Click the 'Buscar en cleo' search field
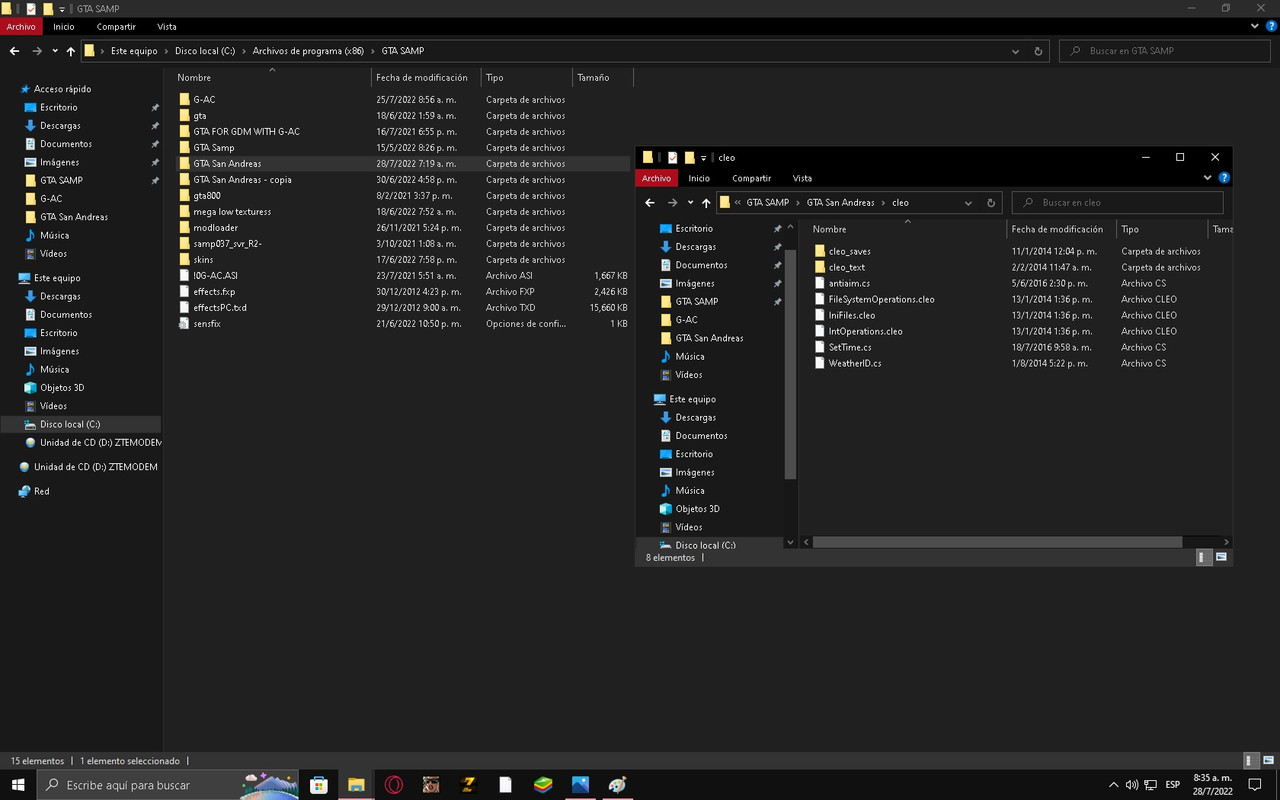This screenshot has width=1280, height=800. pyautogui.click(x=1117, y=203)
